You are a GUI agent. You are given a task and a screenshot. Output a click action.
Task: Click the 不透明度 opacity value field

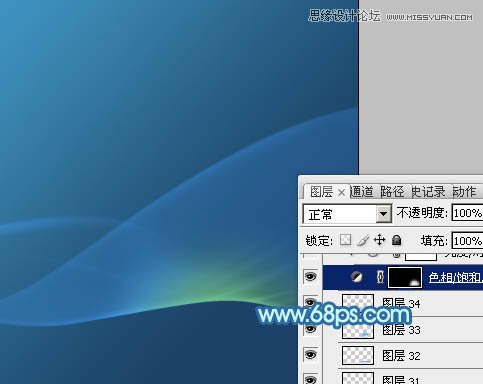[467, 213]
